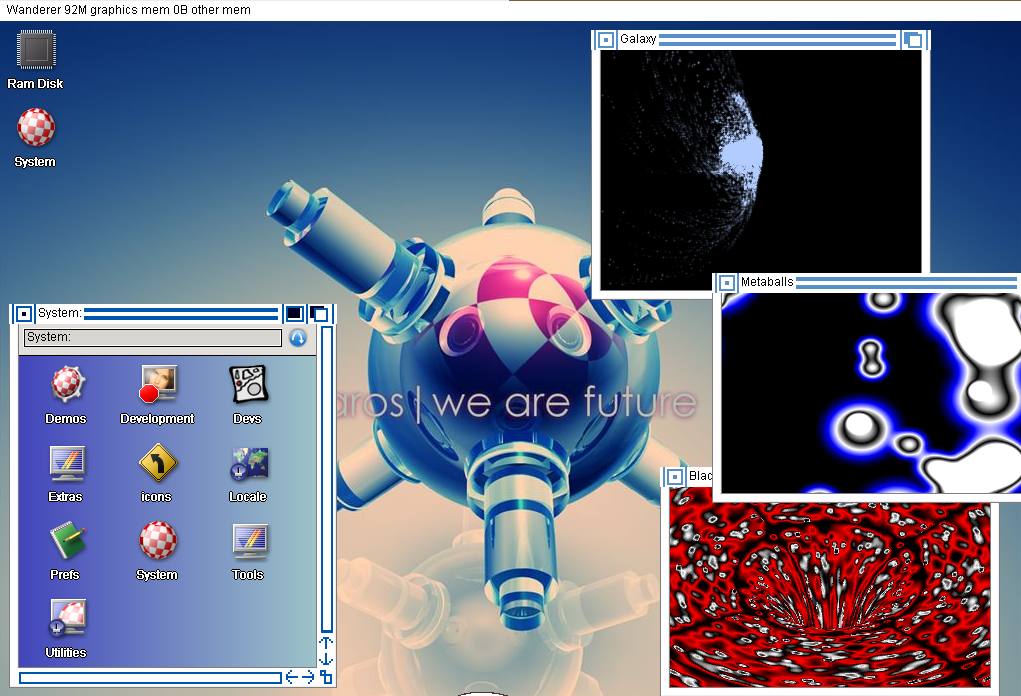Viewport: 1021px width, 696px height.
Task: Select the Utilities drawer icon
Action: coord(67,619)
